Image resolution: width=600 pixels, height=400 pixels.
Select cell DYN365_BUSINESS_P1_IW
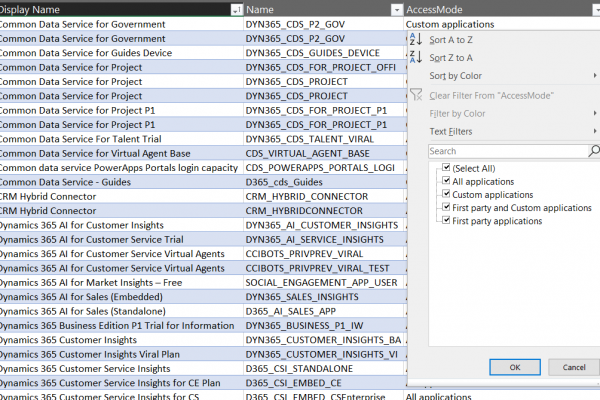323,326
